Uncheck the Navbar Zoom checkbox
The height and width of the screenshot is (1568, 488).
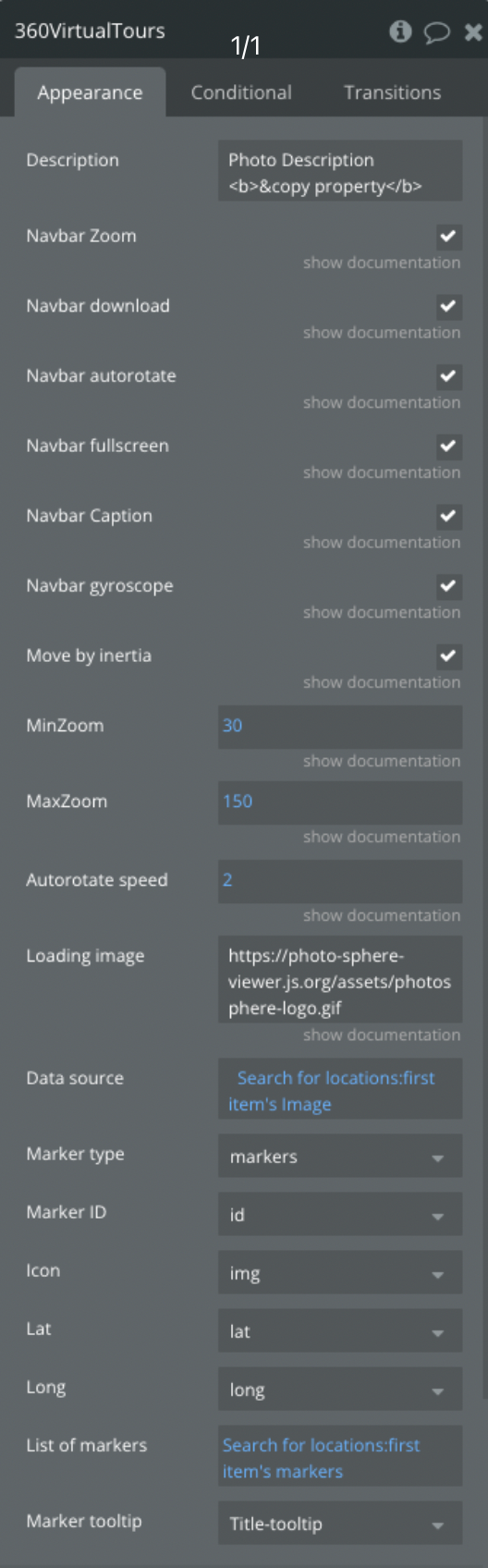[448, 237]
